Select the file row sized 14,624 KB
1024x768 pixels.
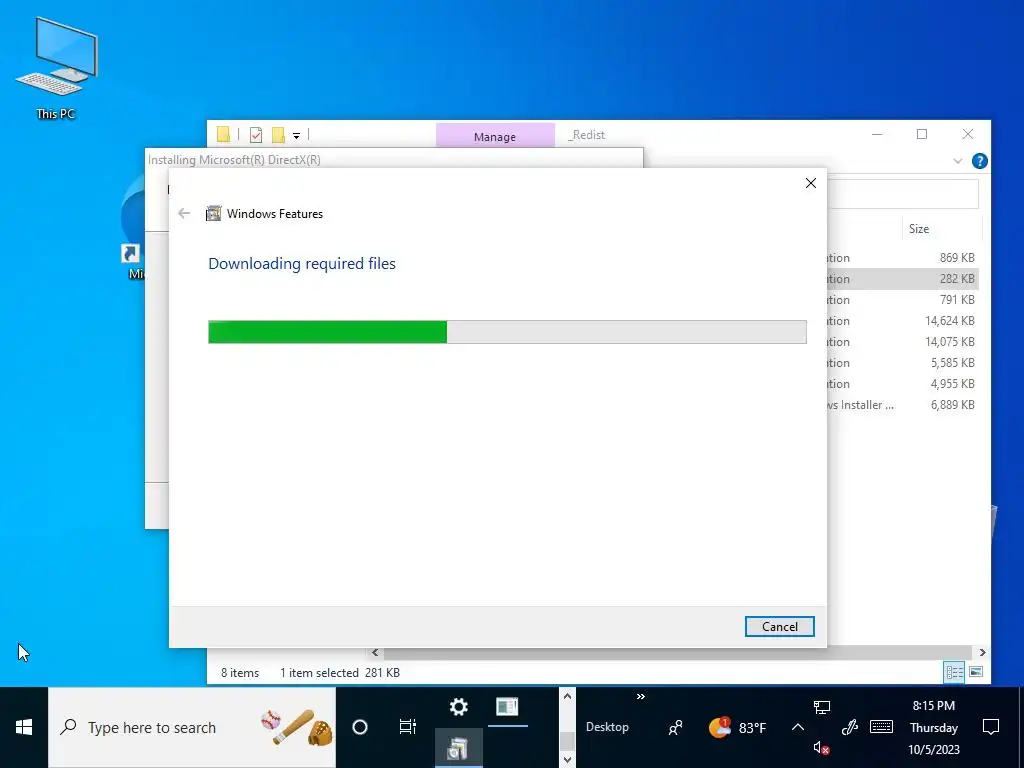click(x=903, y=321)
